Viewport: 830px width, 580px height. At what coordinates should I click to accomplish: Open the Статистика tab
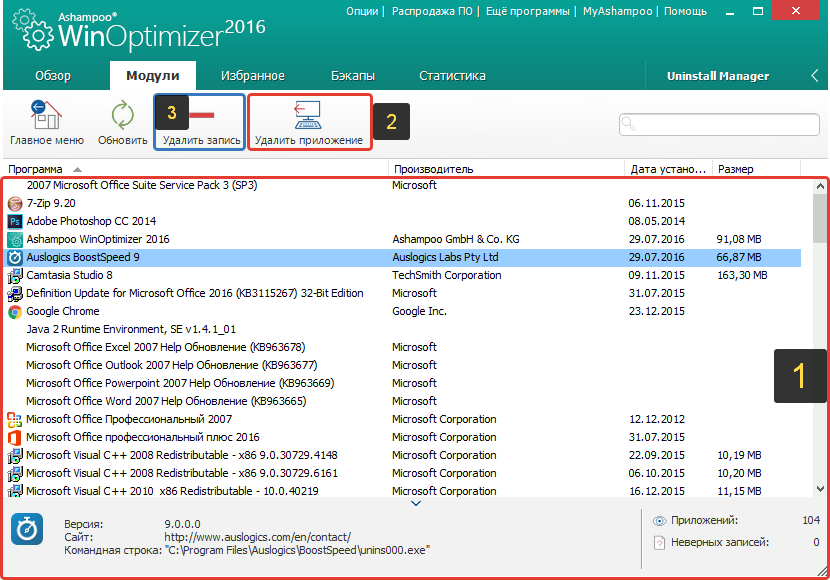(x=453, y=76)
